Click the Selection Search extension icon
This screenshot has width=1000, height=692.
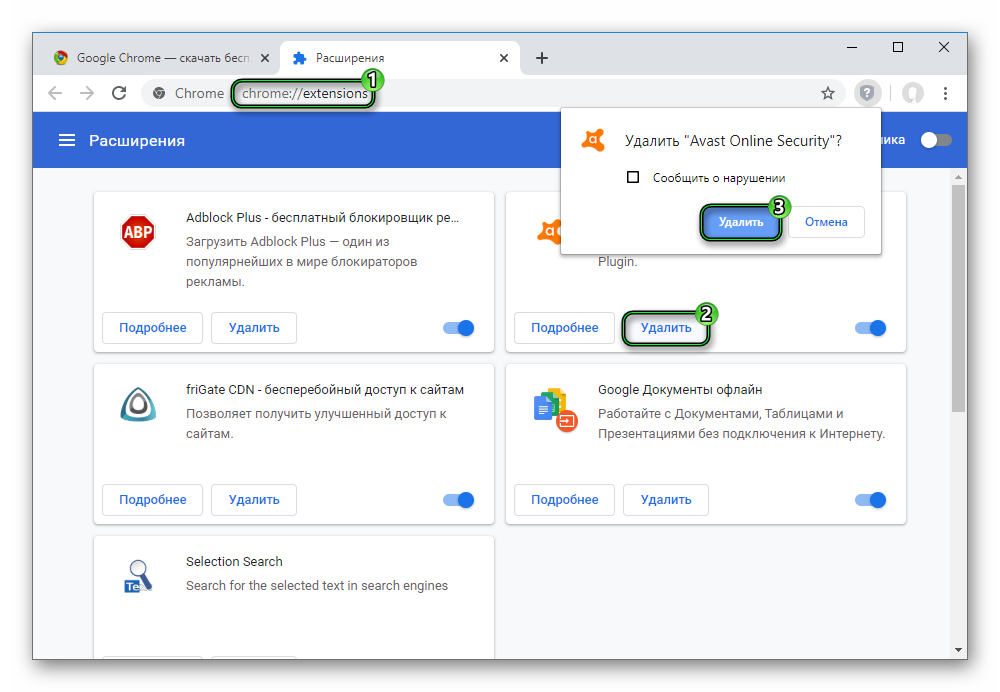(138, 576)
